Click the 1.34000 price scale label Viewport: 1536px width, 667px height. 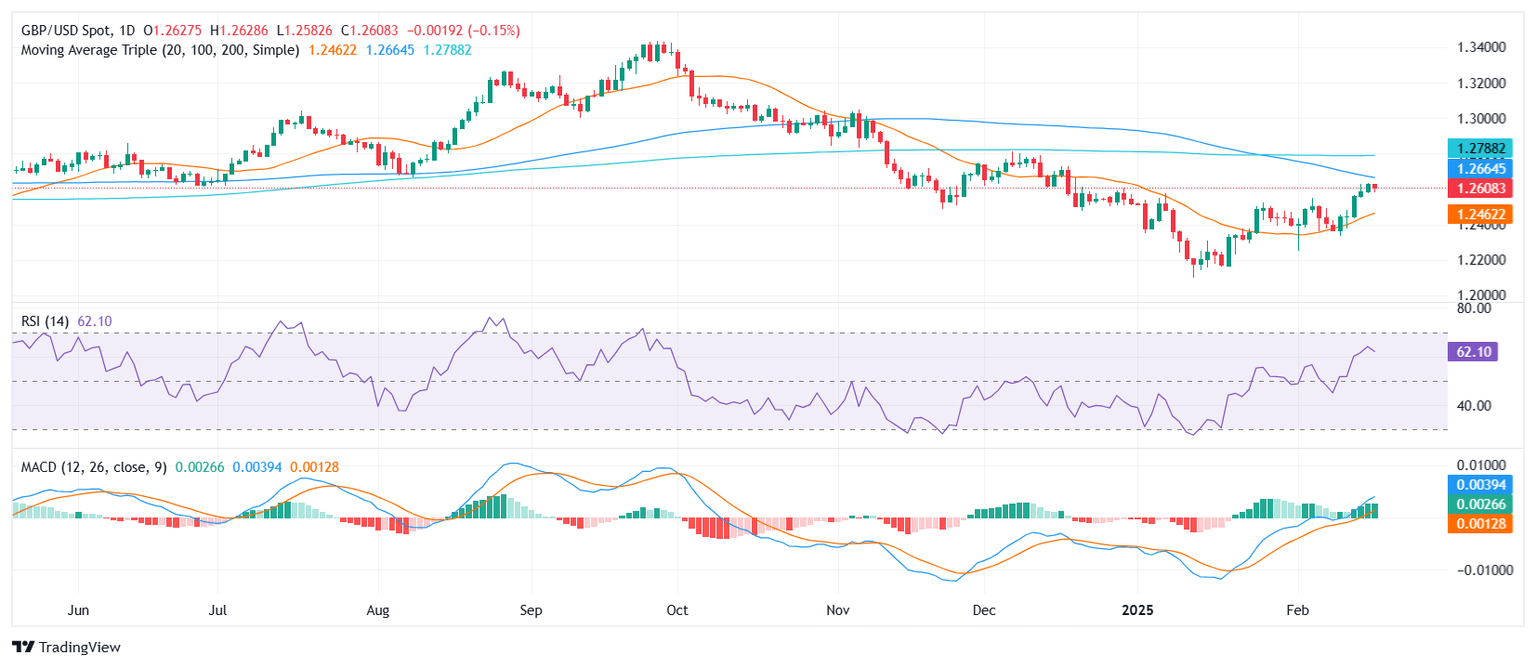pos(1482,47)
